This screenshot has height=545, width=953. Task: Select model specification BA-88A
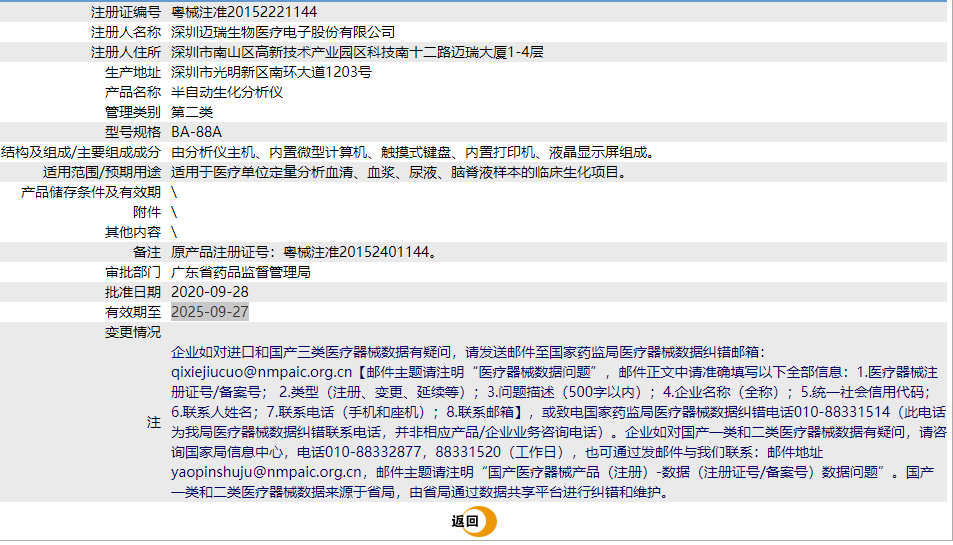[x=196, y=132]
